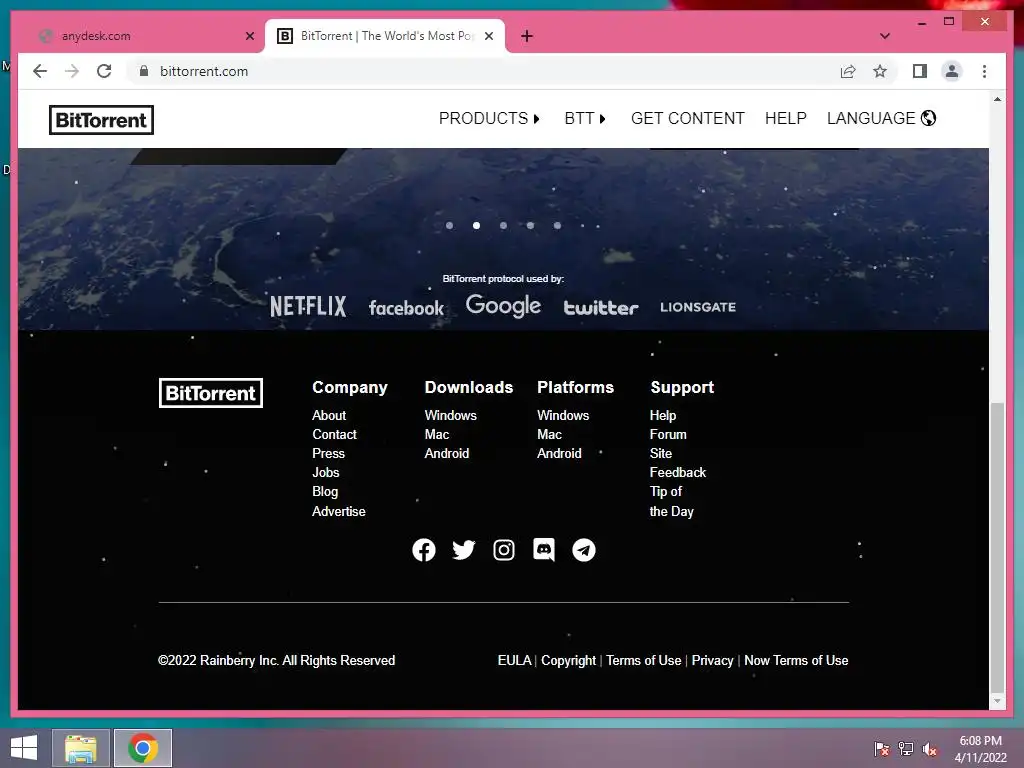
Task: Select the fifth carousel dot
Action: pos(557,225)
